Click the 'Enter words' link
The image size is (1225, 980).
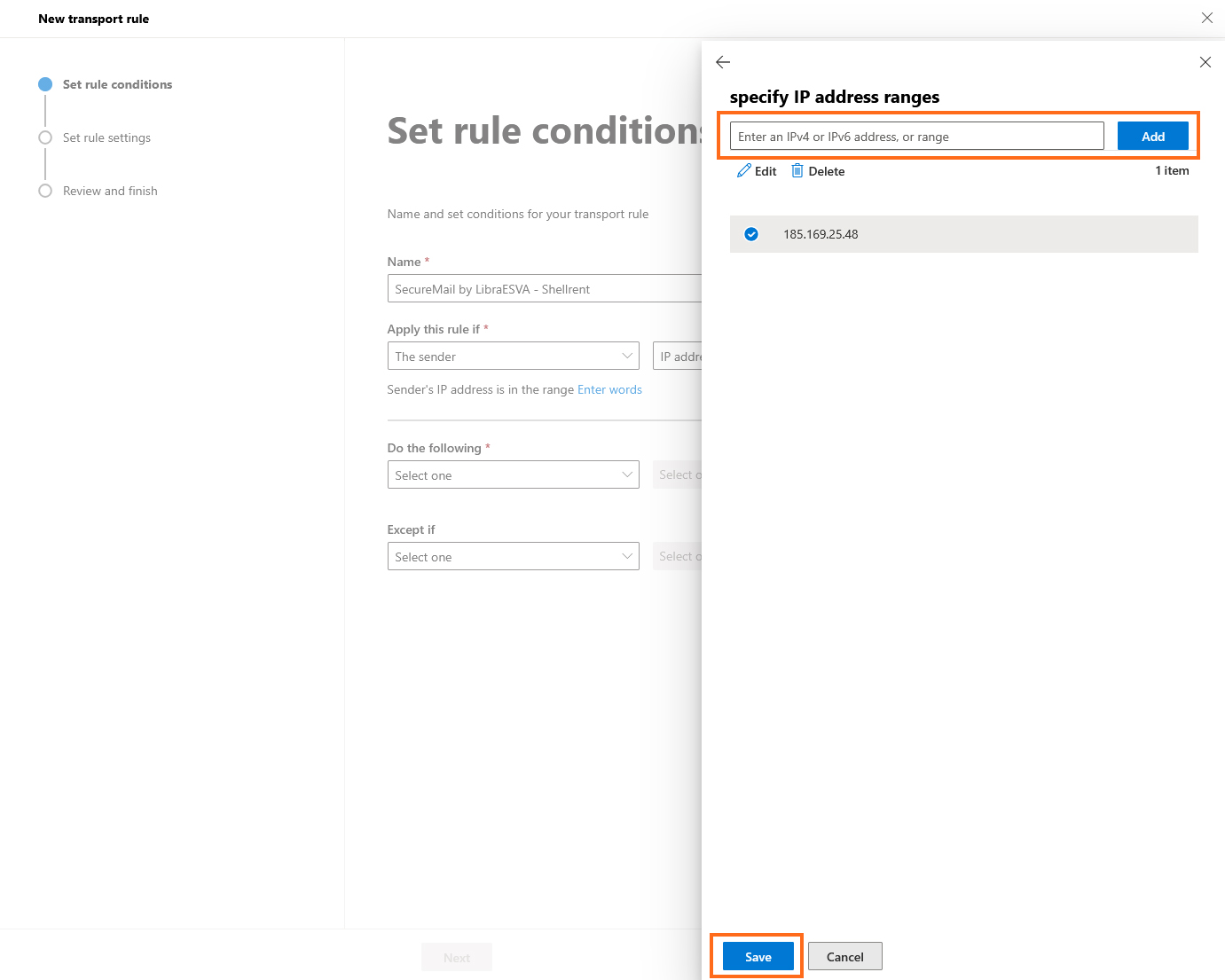[x=609, y=389]
